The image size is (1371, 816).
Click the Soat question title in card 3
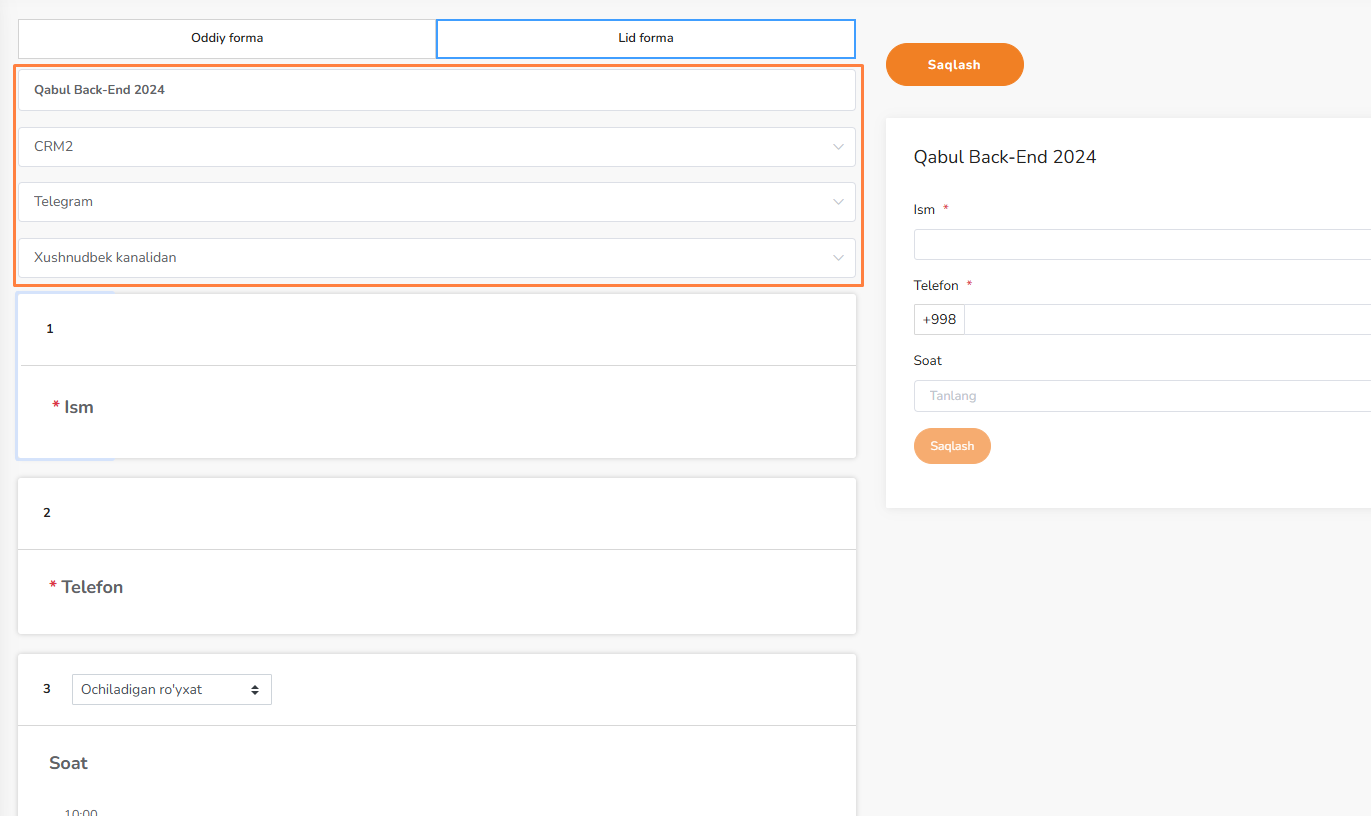tap(68, 763)
